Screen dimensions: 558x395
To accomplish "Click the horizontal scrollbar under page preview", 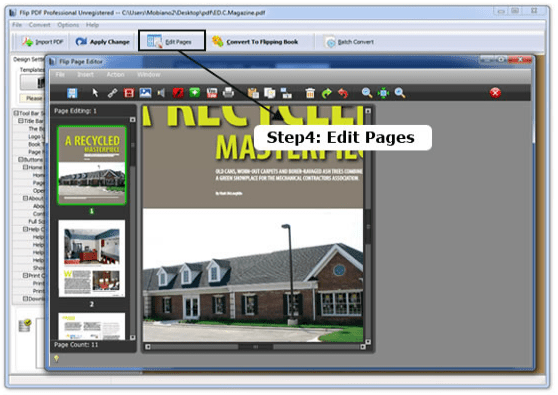I will [x=255, y=347].
